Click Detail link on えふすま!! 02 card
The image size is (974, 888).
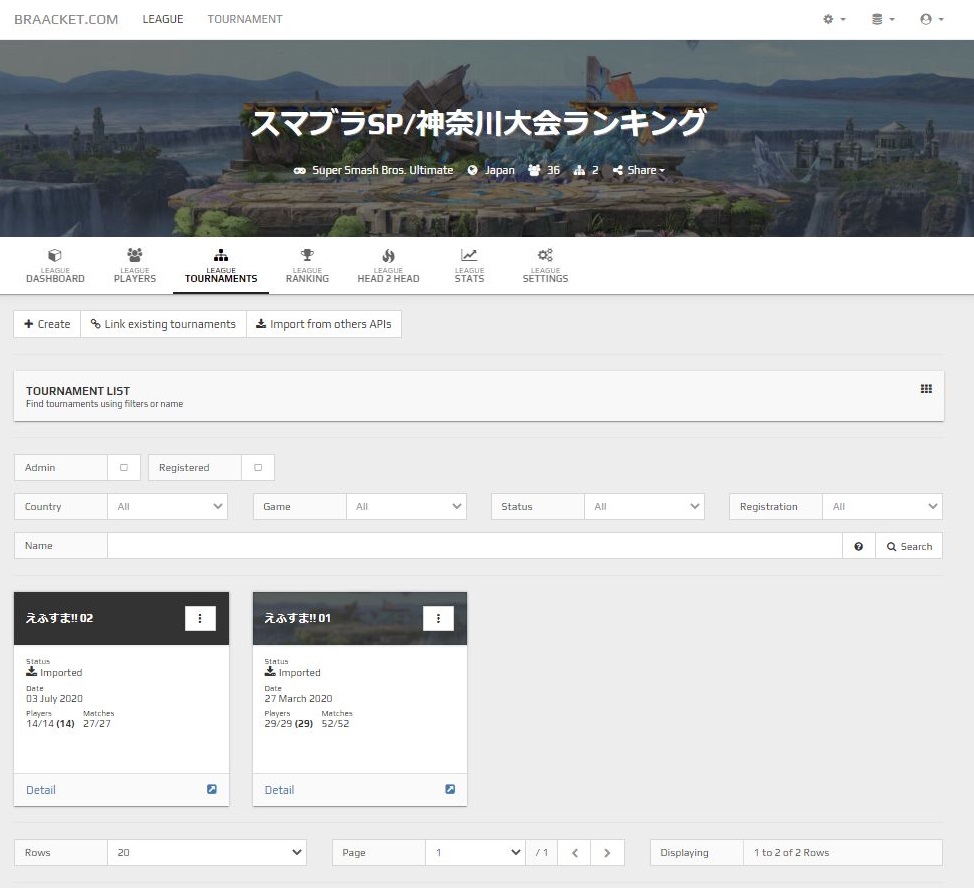pyautogui.click(x=41, y=790)
